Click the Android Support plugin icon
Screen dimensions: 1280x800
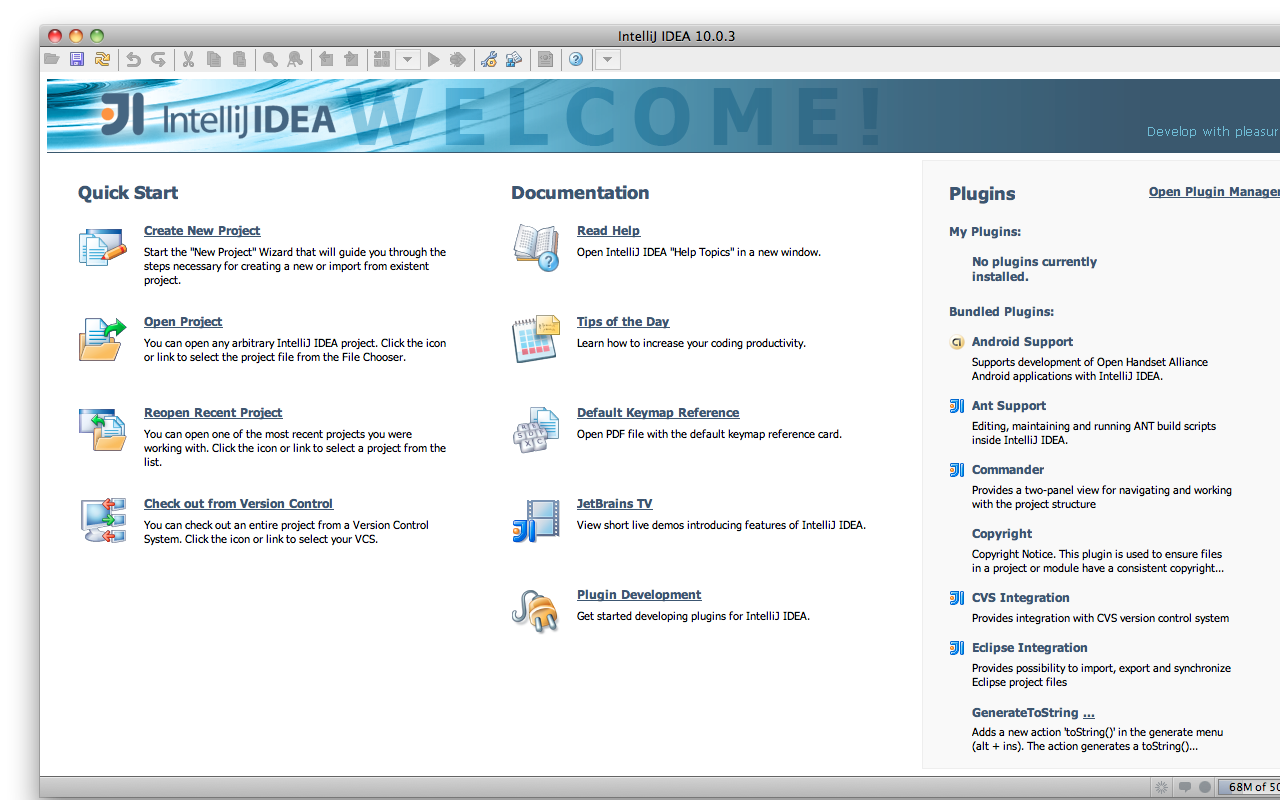(x=957, y=342)
